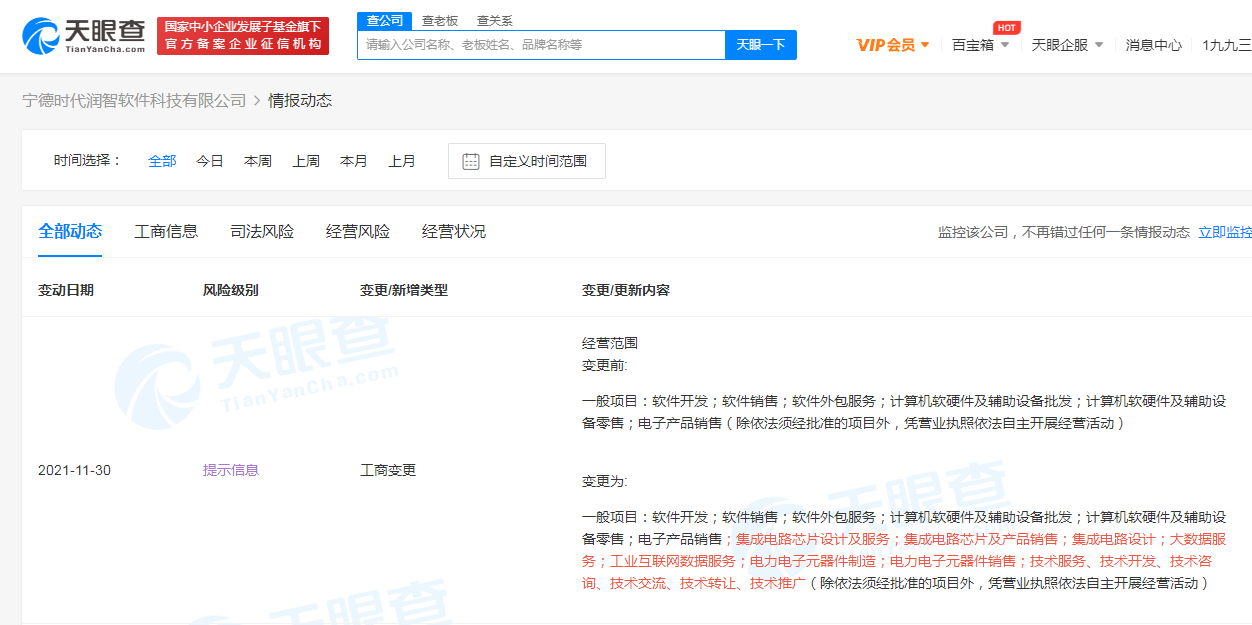
Task: Open the 经营风险 tab
Action: click(x=358, y=231)
